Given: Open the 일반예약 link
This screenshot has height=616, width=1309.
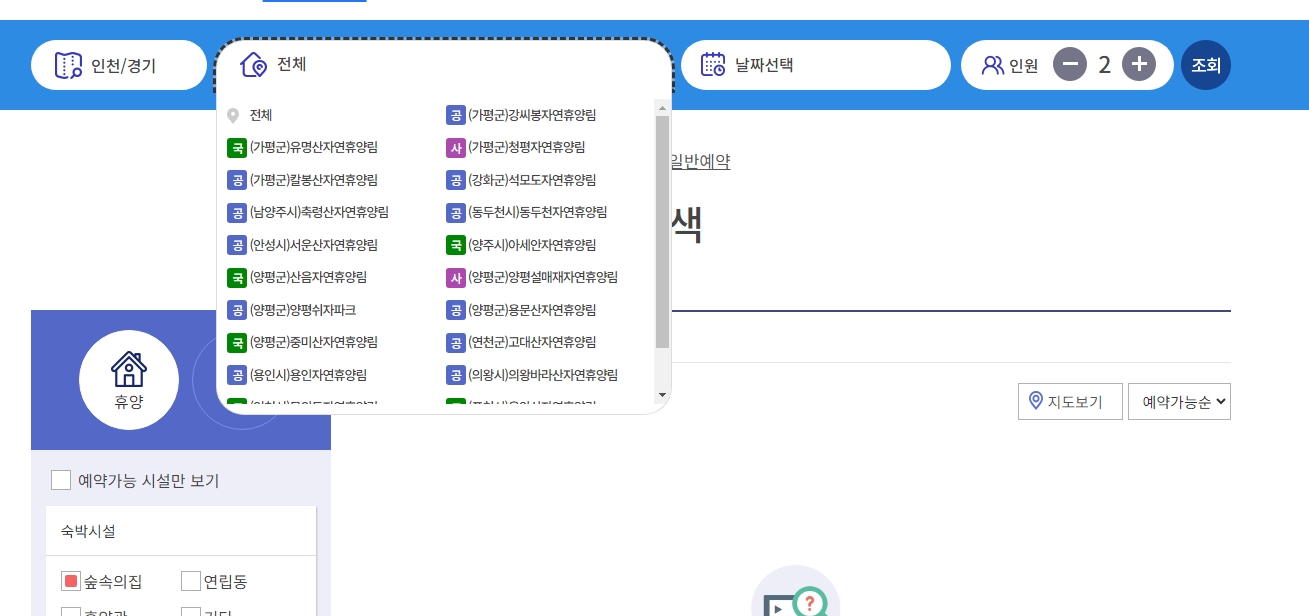Looking at the screenshot, I should 701,162.
